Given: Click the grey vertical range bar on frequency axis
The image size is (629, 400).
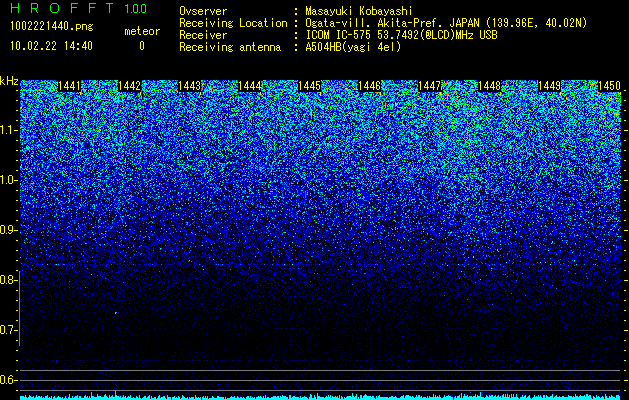Looking at the screenshot, I should 19,308.
